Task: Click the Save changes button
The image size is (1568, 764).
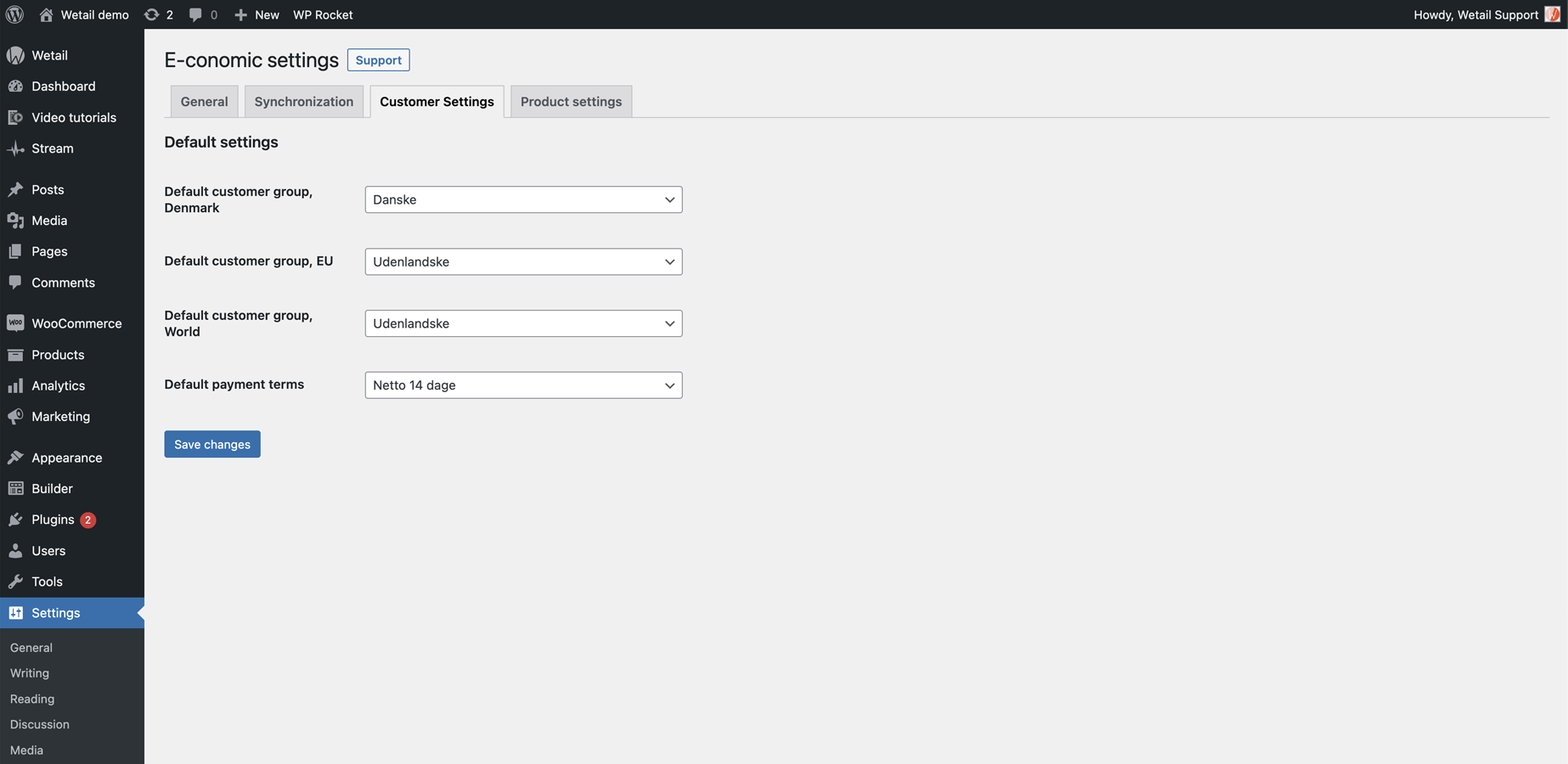Action: [212, 444]
